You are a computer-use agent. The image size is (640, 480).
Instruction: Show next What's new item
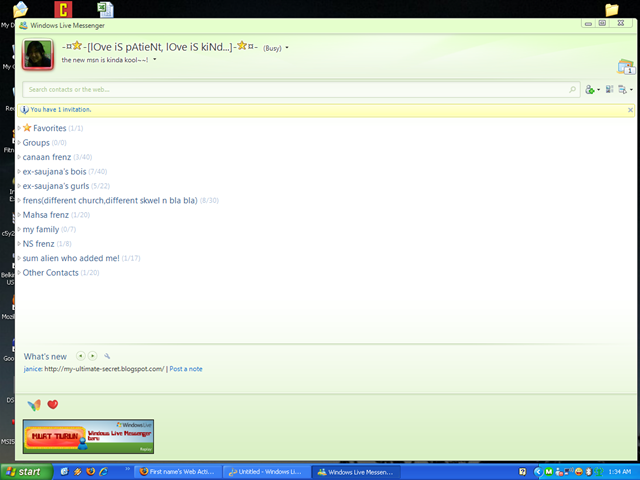93,356
